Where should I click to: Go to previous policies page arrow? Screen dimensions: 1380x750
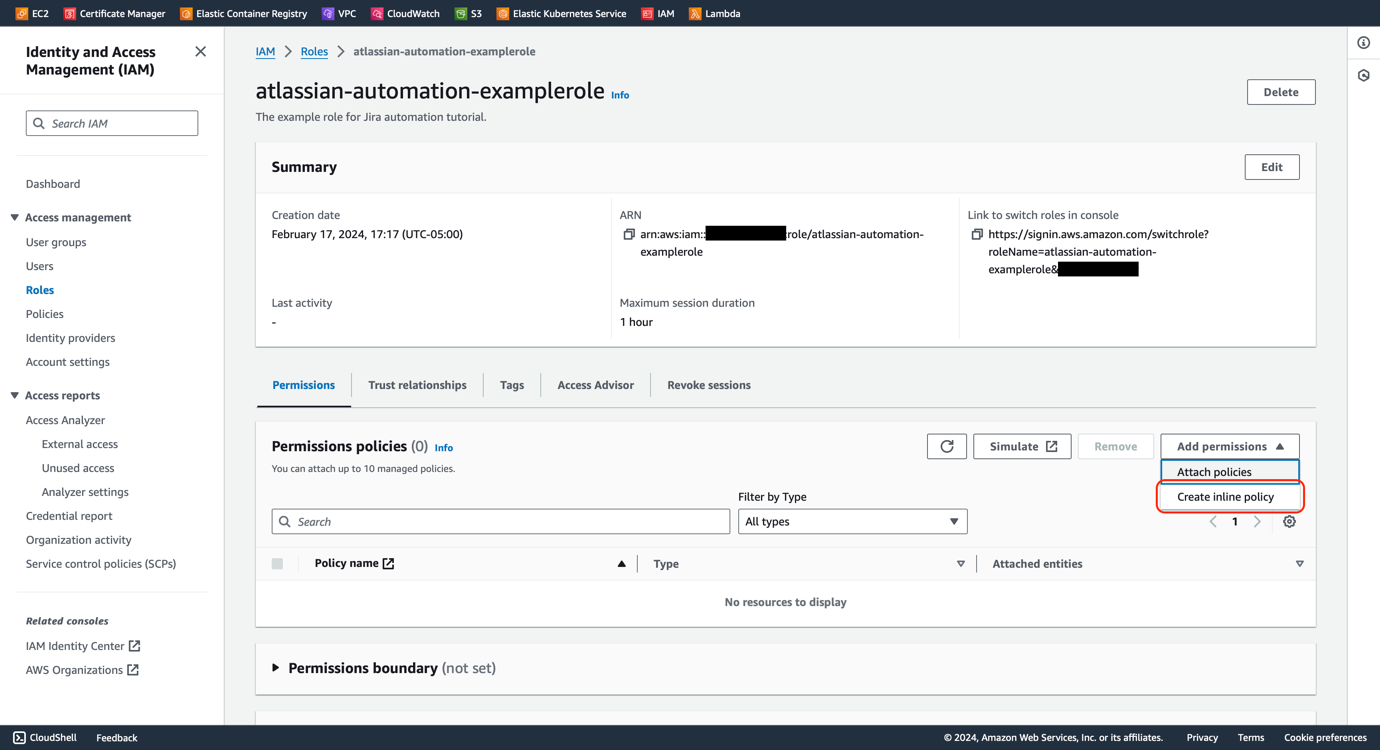click(x=1213, y=521)
